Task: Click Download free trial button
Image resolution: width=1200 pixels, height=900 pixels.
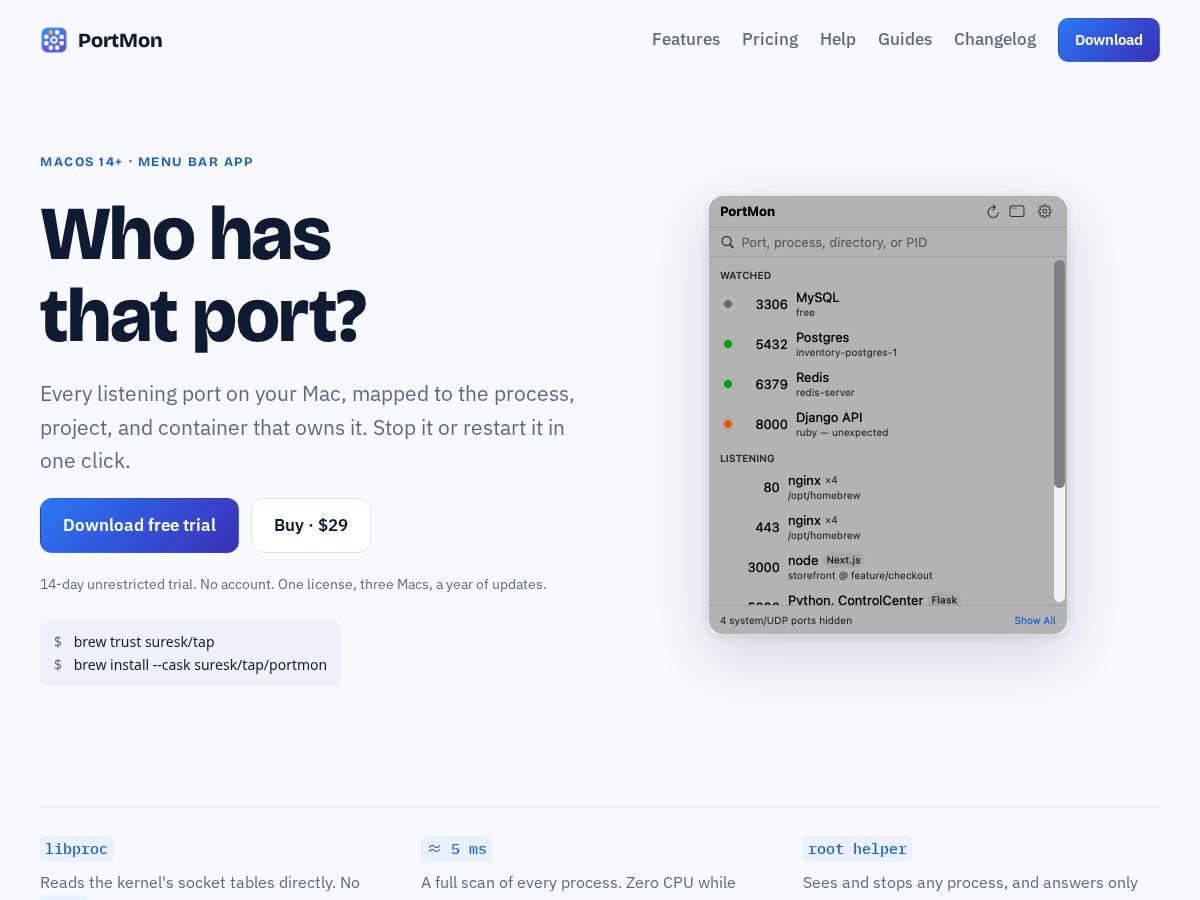Action: pos(139,525)
